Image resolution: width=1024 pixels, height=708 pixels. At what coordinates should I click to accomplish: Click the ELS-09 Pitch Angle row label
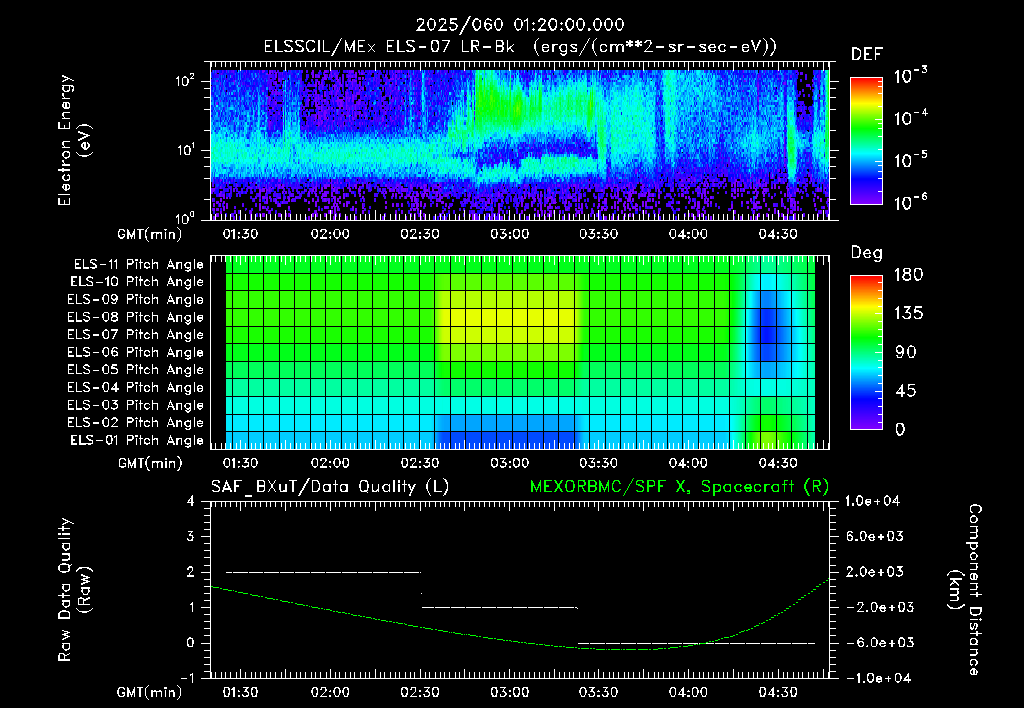pos(135,300)
